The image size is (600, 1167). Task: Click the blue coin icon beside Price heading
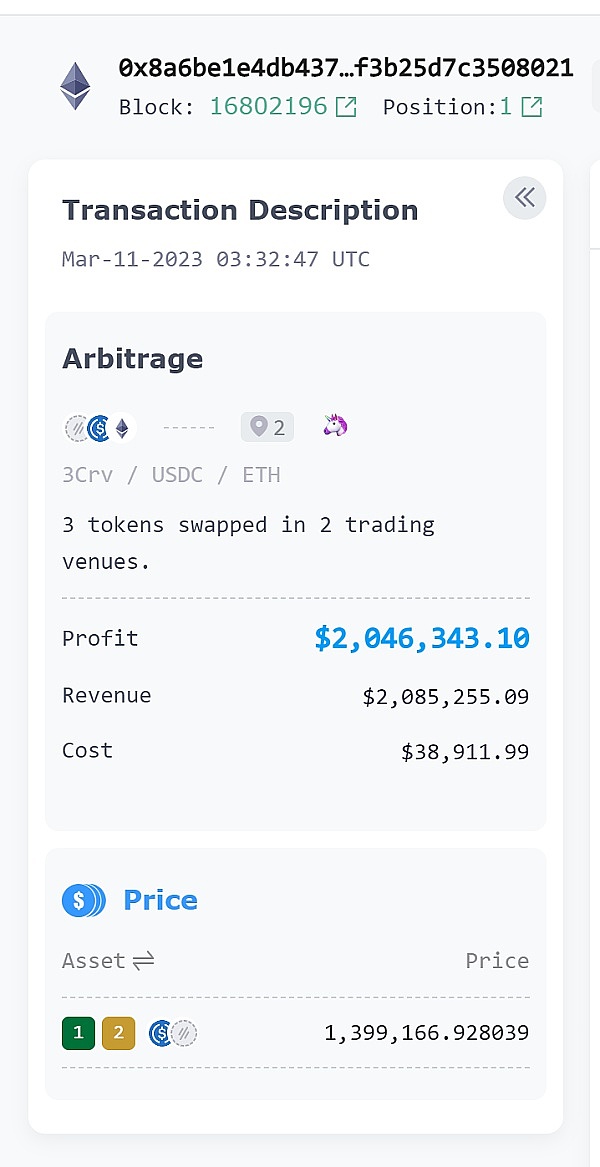83,900
